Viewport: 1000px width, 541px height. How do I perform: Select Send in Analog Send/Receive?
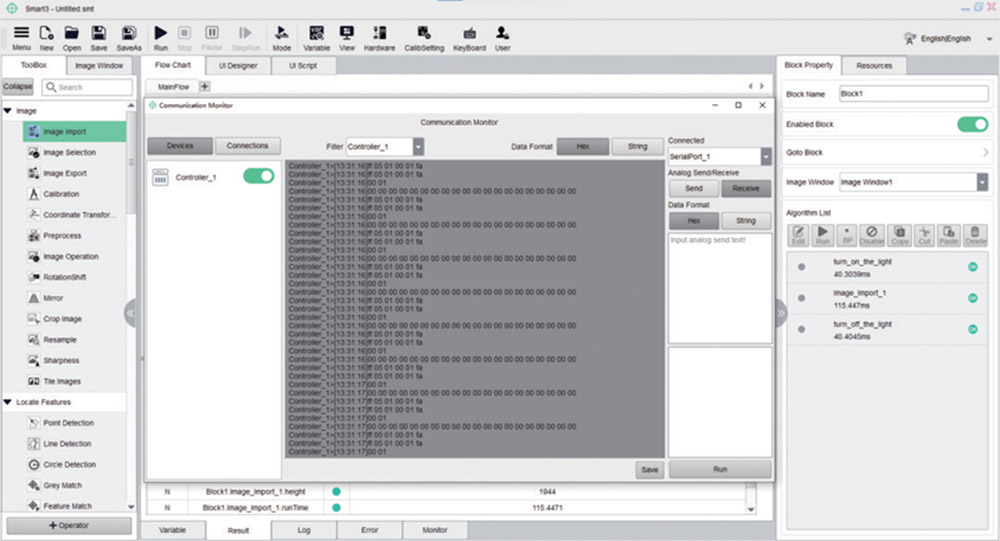pos(694,188)
